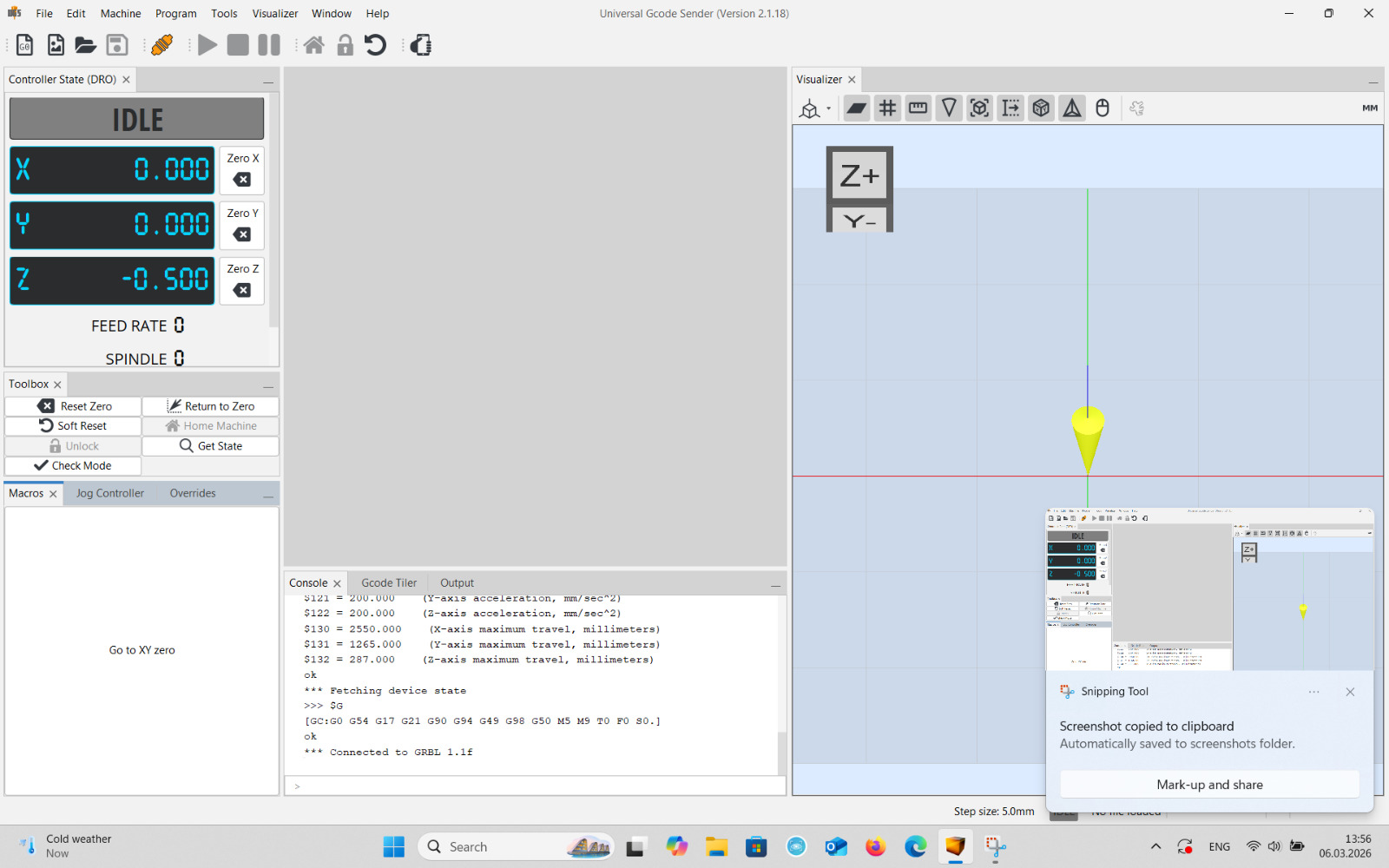The image size is (1389, 868).
Task: Switch to the Jog Controller tab
Action: click(109, 493)
